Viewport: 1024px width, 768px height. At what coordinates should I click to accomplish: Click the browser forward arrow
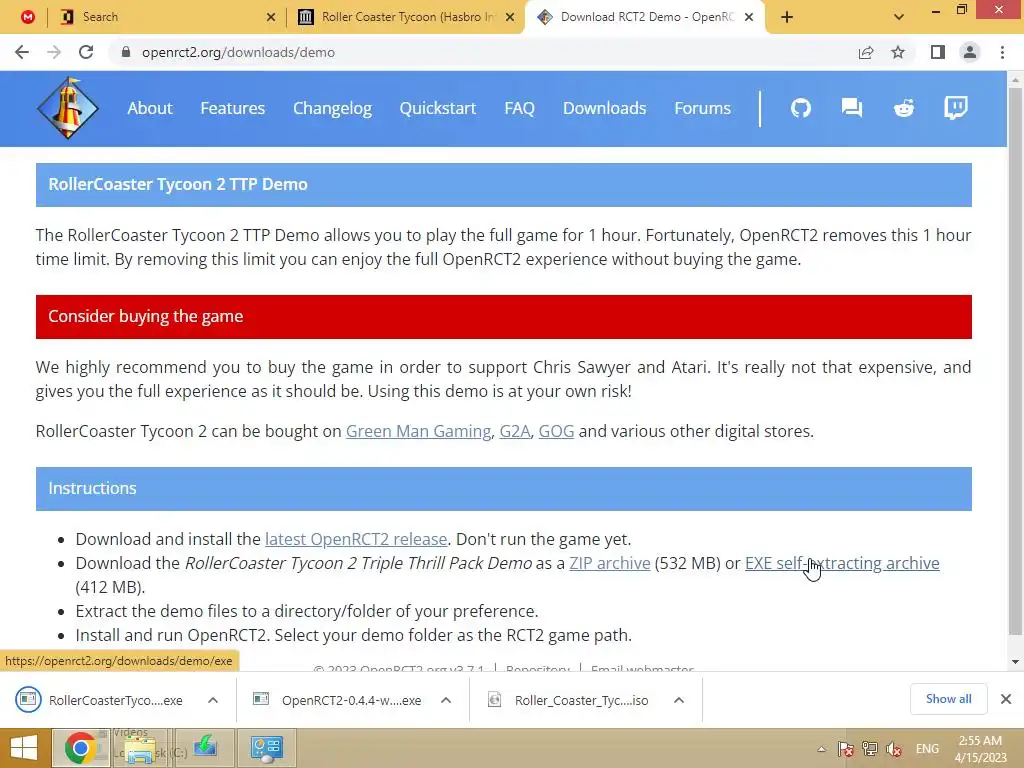coord(54,52)
